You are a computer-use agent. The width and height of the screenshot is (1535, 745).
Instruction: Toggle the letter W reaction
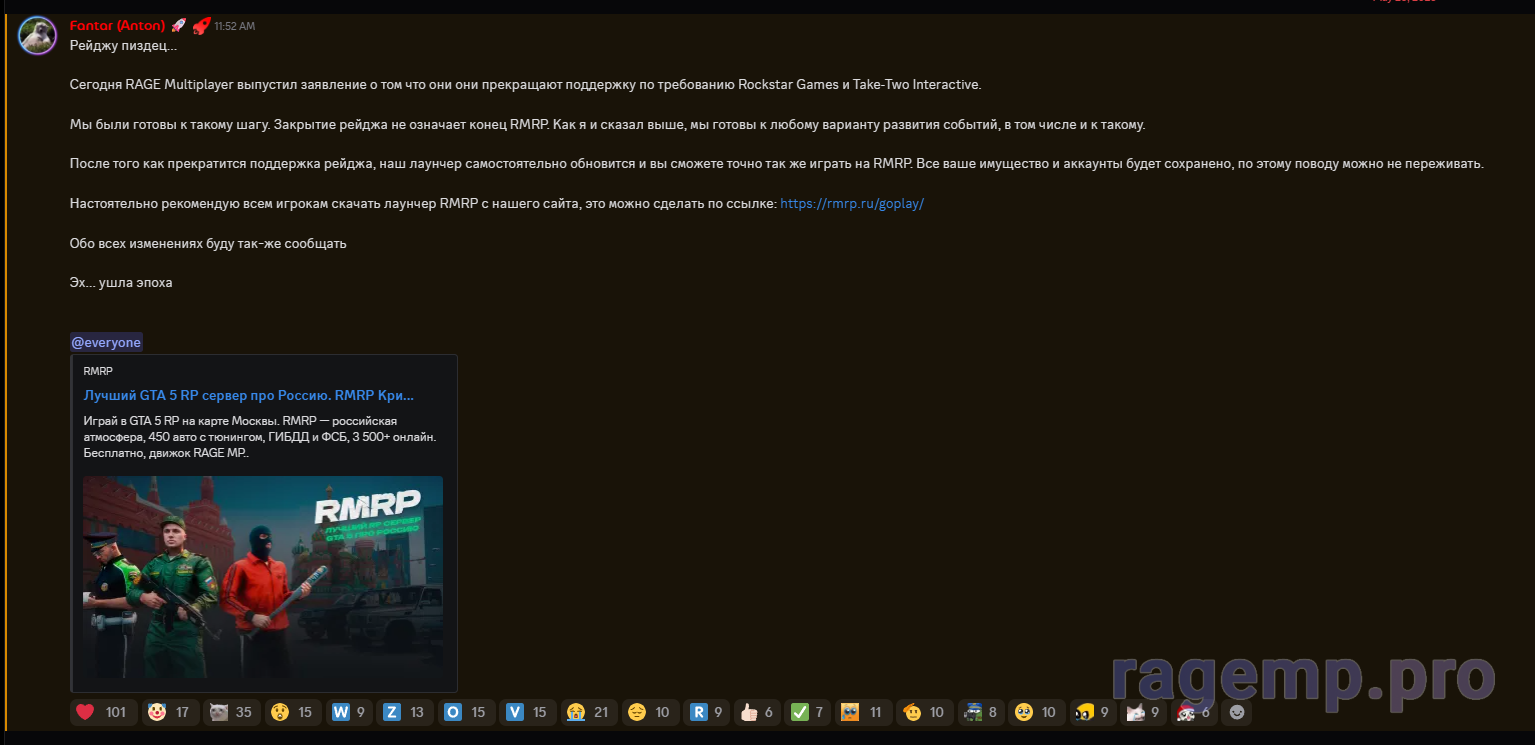pyautogui.click(x=349, y=712)
